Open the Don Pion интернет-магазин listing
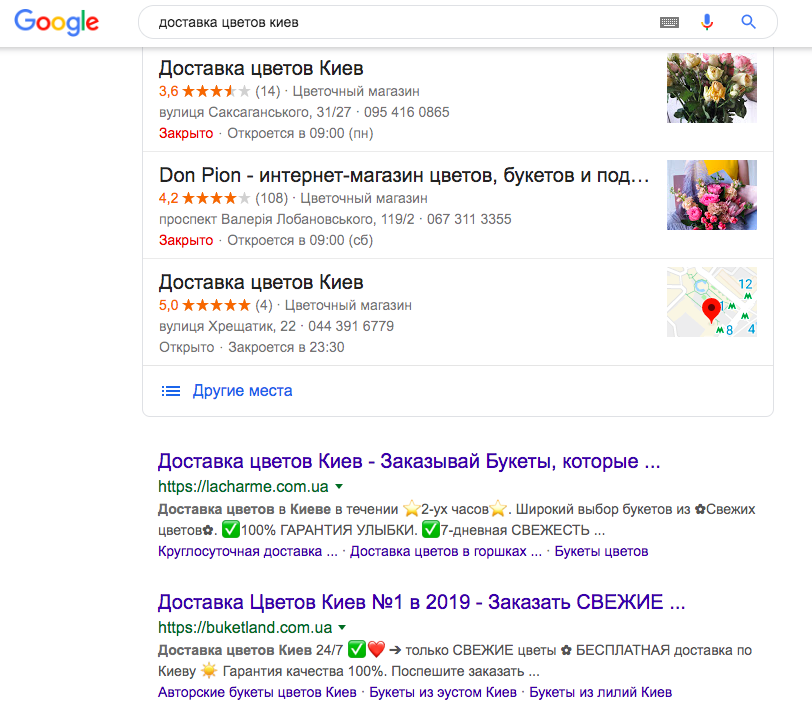 404,175
